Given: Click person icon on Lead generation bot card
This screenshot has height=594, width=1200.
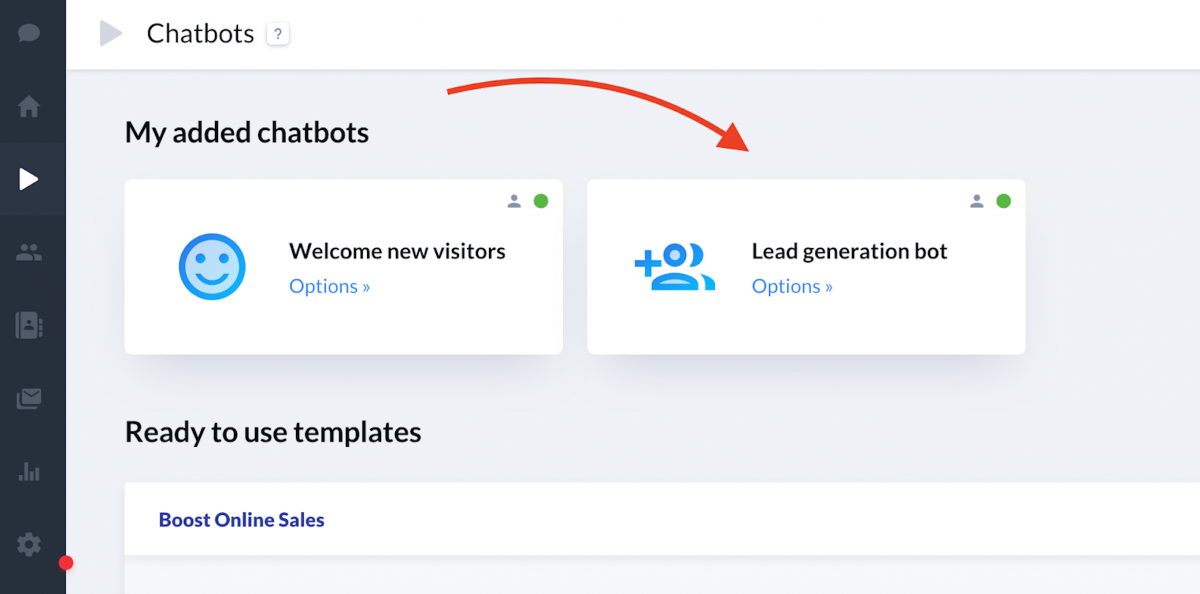Looking at the screenshot, I should [x=977, y=201].
